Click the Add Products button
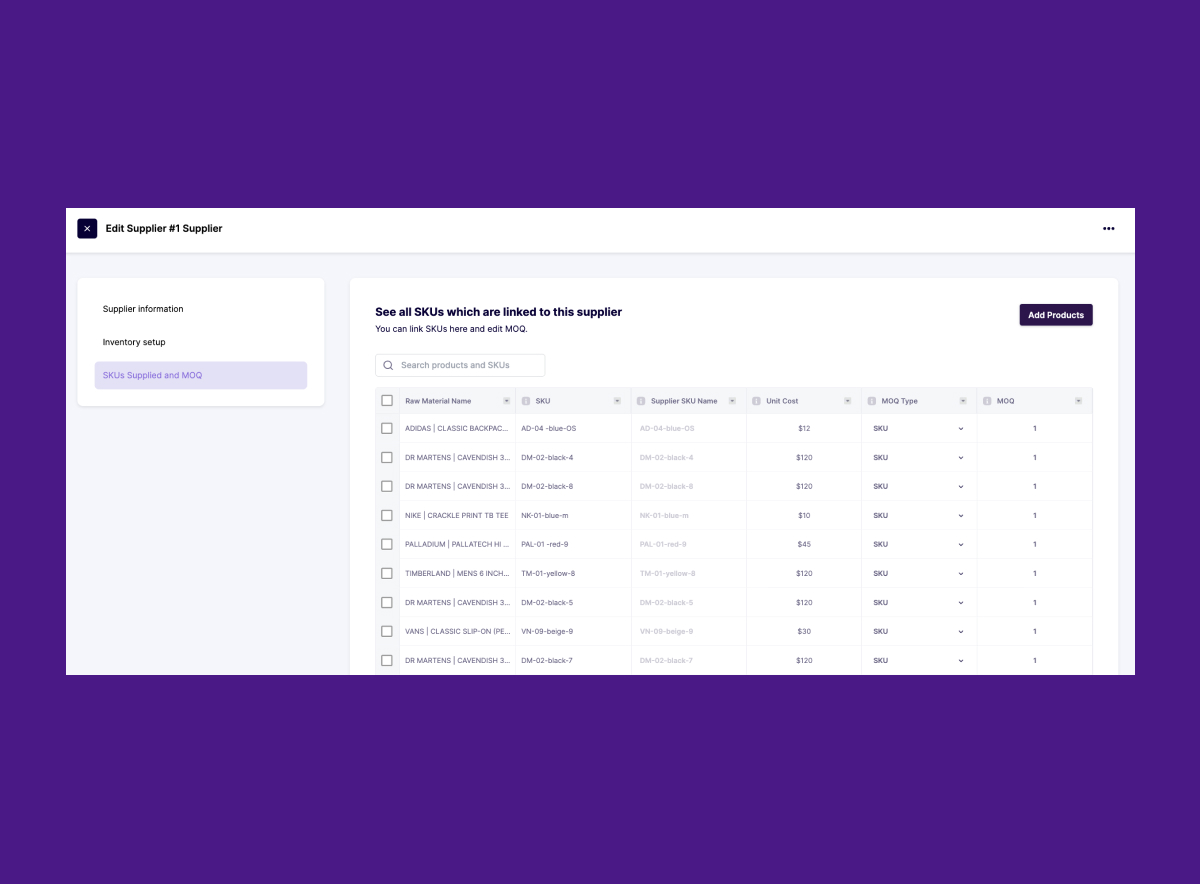The image size is (1200, 884). click(x=1056, y=314)
